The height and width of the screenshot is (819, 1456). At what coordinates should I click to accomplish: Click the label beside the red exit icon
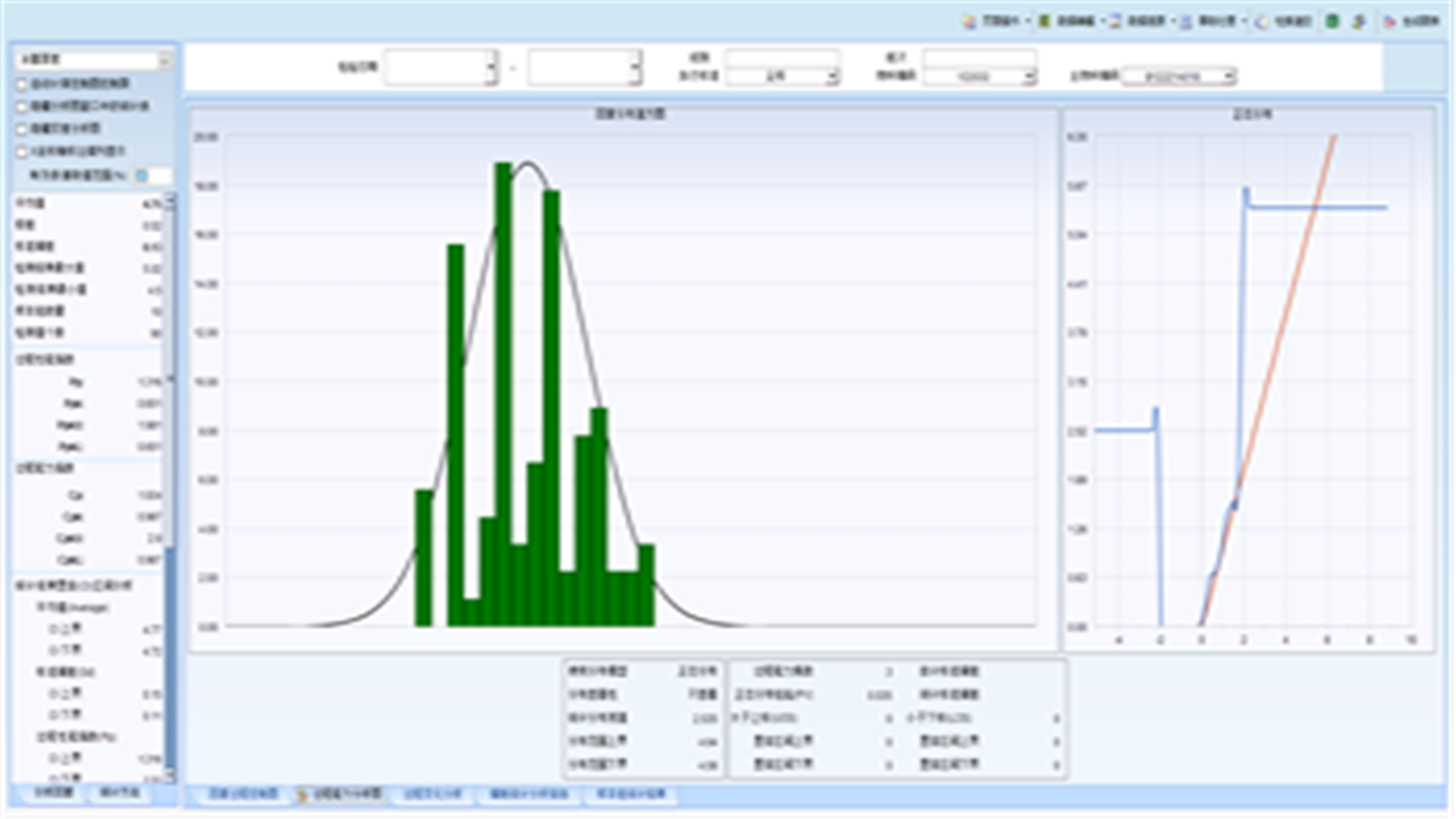point(1420,21)
